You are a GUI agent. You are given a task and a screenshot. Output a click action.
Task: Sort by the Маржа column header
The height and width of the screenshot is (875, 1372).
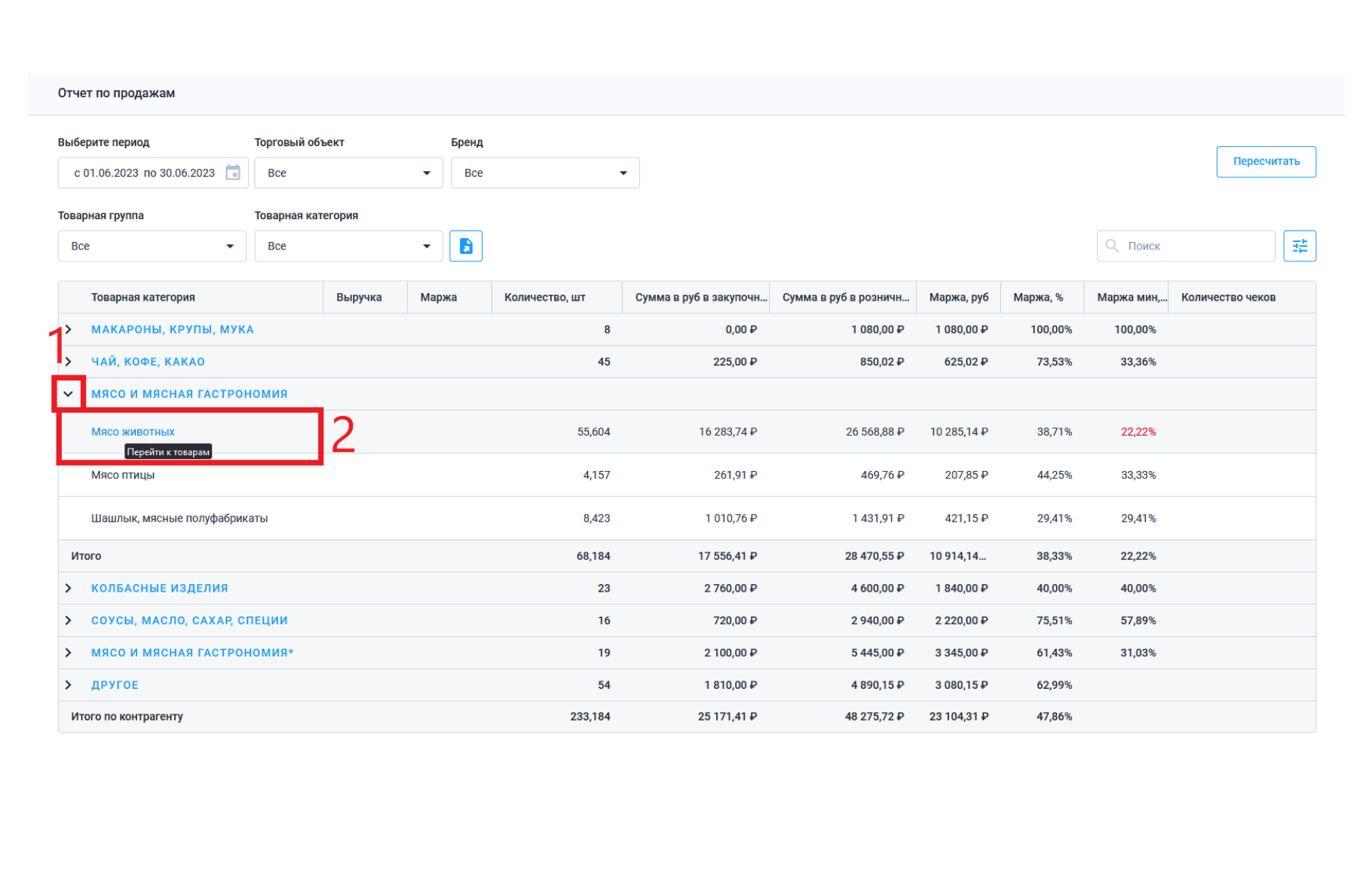[439, 298]
